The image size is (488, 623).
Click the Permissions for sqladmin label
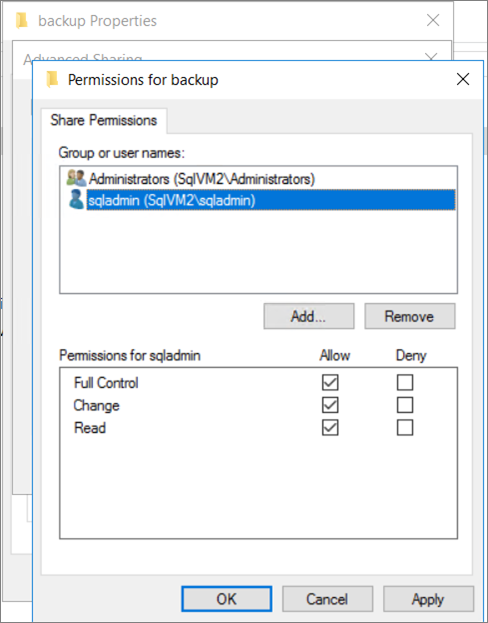[130, 355]
